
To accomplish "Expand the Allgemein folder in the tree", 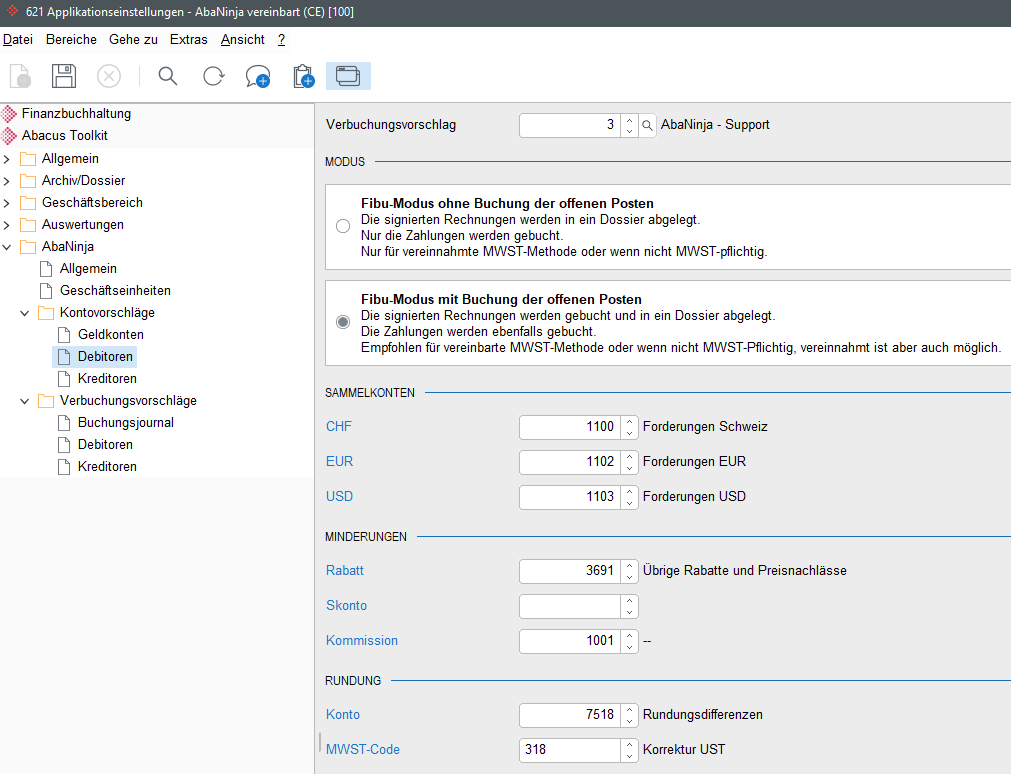I will [x=6, y=159].
